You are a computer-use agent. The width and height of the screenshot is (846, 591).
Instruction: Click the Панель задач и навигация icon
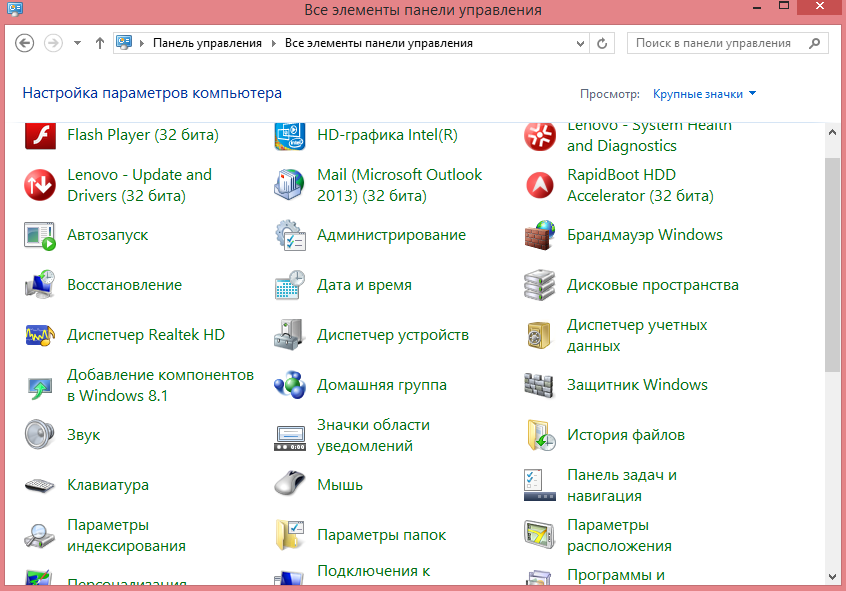[x=540, y=485]
